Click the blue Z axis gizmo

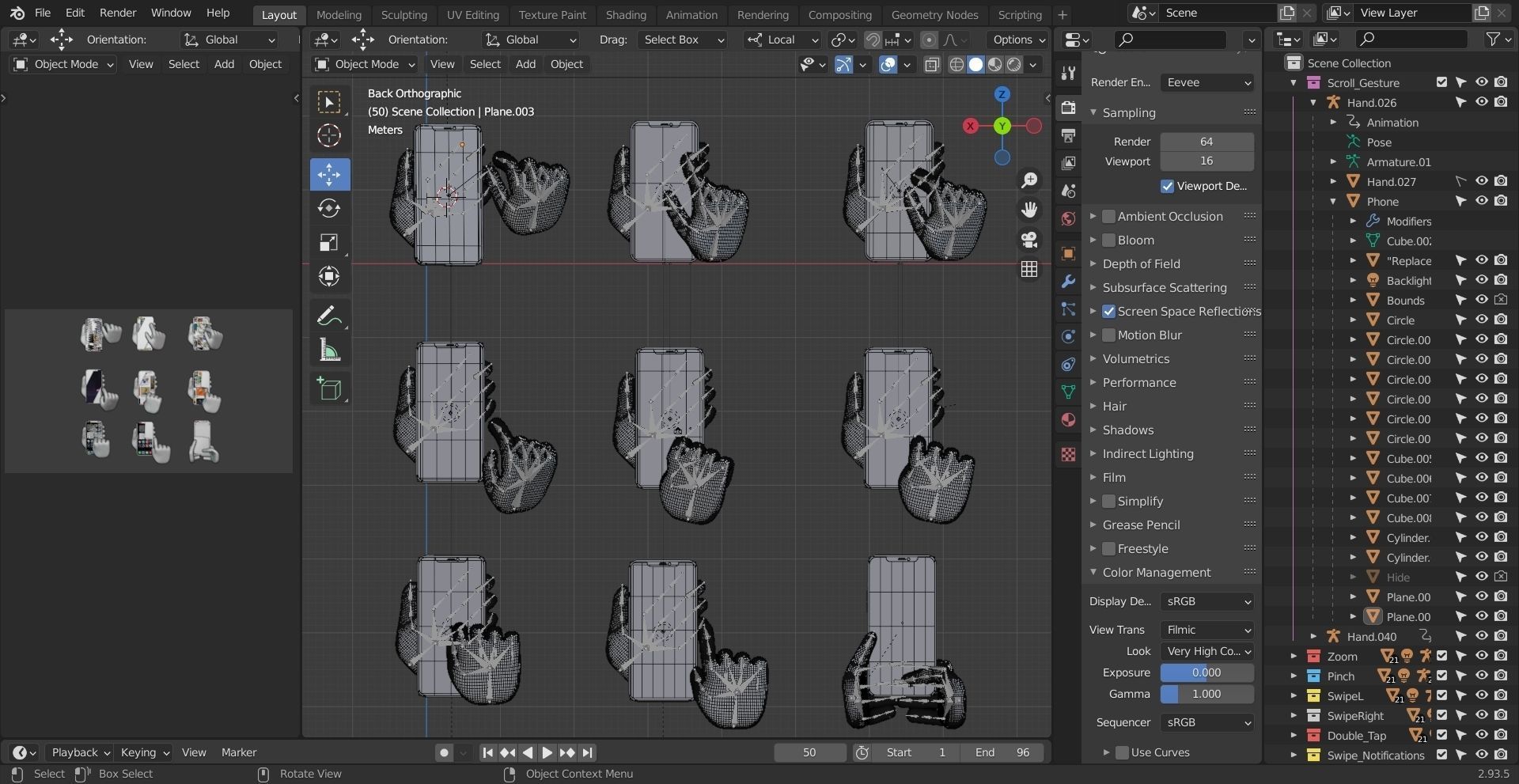click(x=1002, y=94)
